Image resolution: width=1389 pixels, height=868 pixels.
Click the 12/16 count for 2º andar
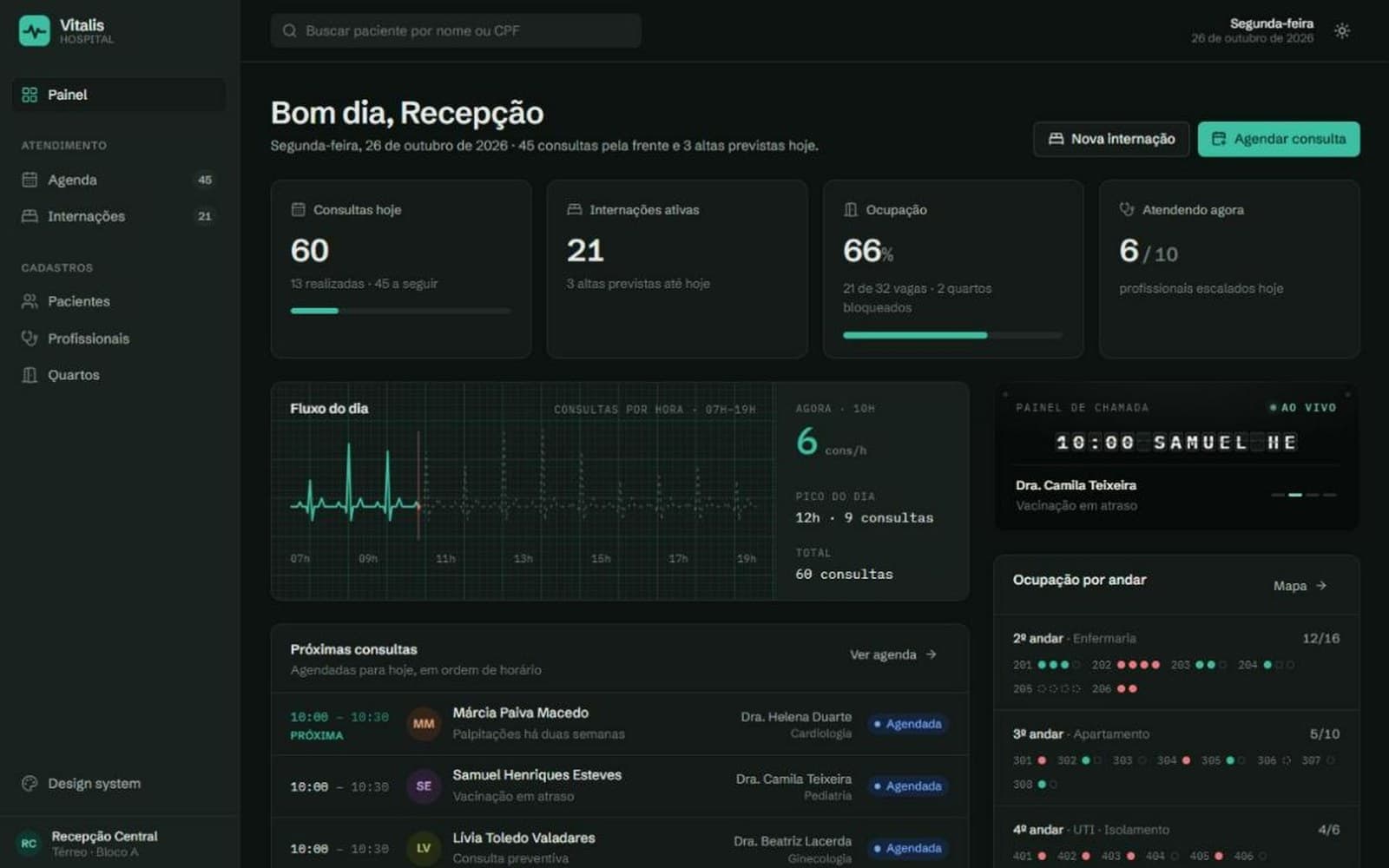pyautogui.click(x=1320, y=638)
